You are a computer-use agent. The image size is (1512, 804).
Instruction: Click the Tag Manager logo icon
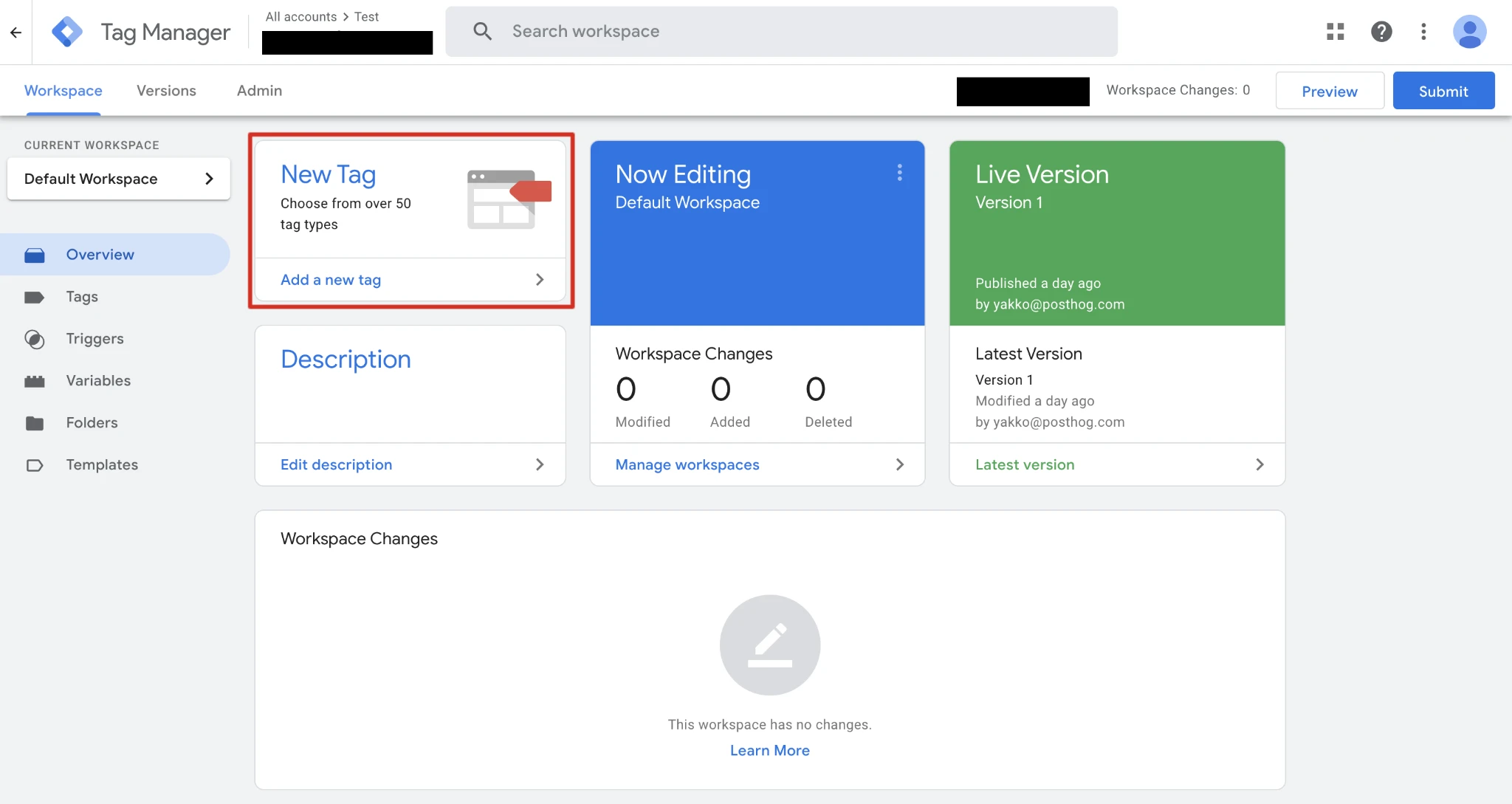pyautogui.click(x=67, y=32)
